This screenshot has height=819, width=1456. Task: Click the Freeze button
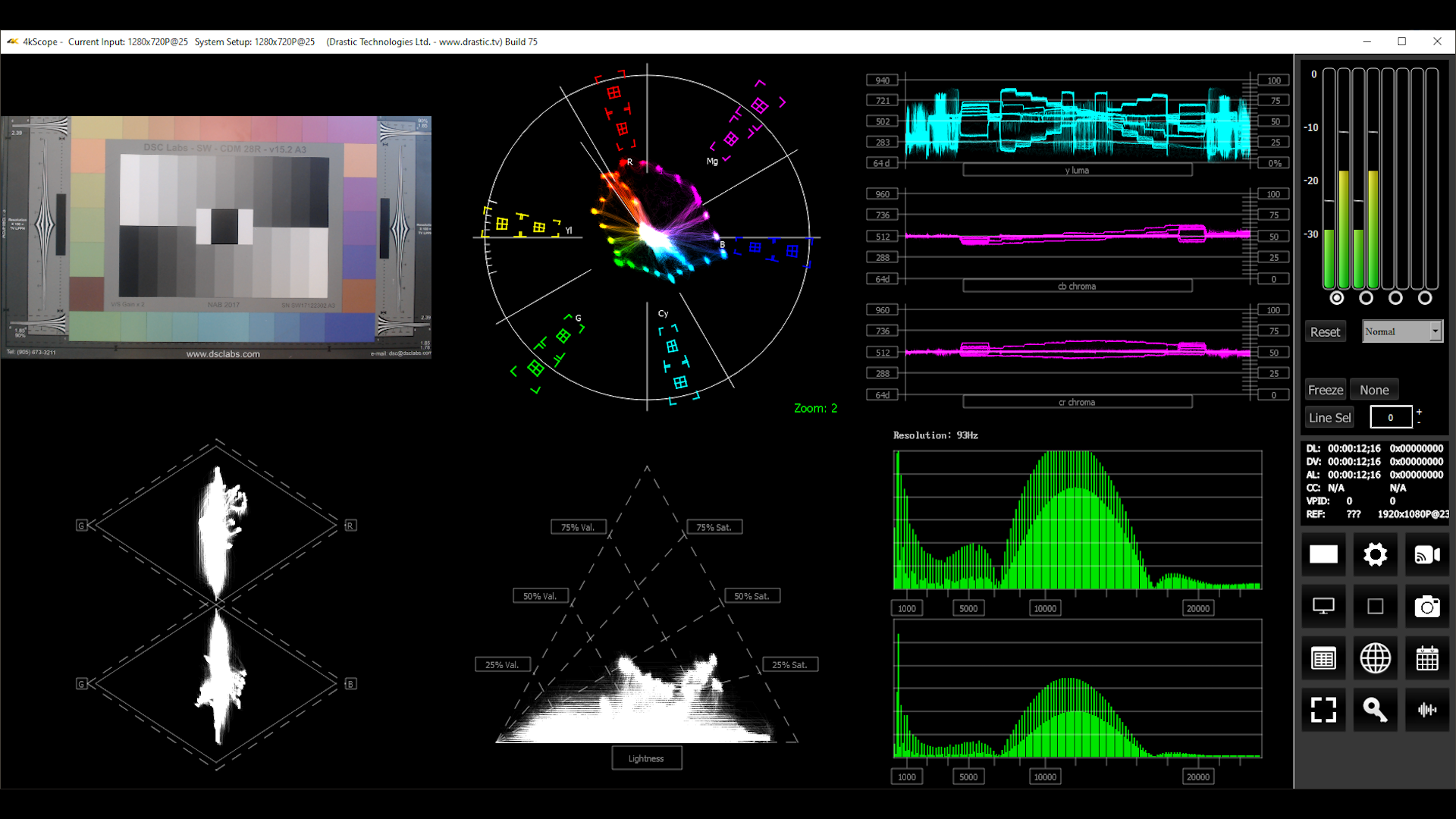(x=1326, y=390)
